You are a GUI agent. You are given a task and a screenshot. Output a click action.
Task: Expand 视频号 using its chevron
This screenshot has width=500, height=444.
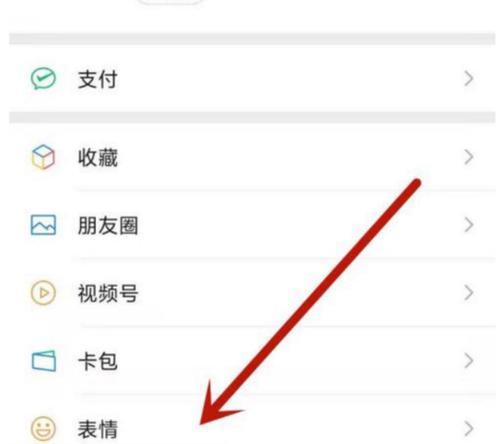click(469, 293)
